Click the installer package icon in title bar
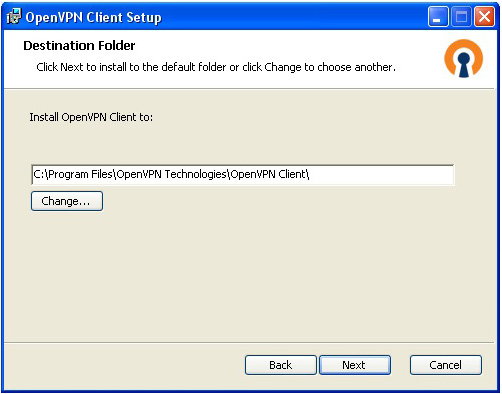Image resolution: width=502 pixels, height=394 pixels. [x=14, y=17]
